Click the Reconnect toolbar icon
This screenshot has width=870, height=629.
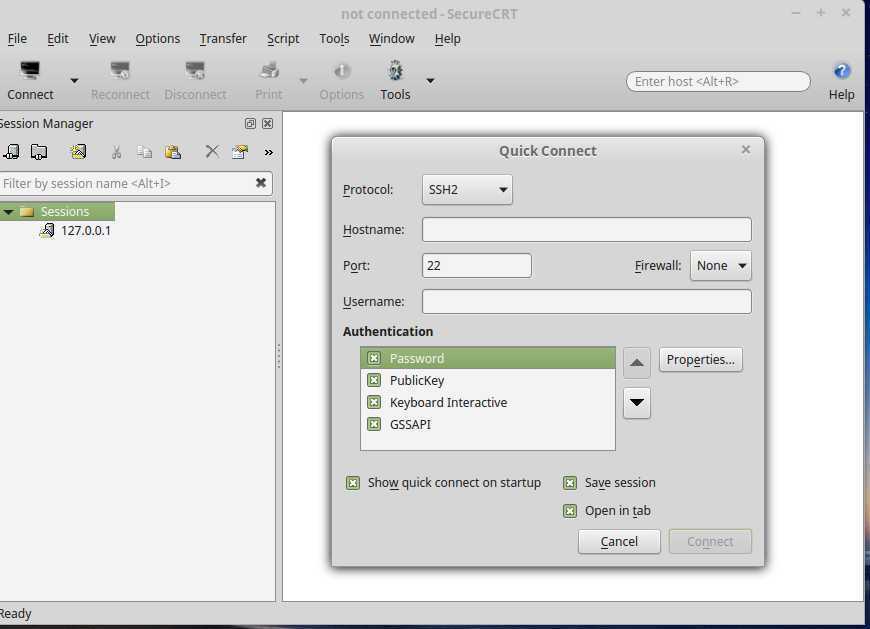[x=120, y=71]
